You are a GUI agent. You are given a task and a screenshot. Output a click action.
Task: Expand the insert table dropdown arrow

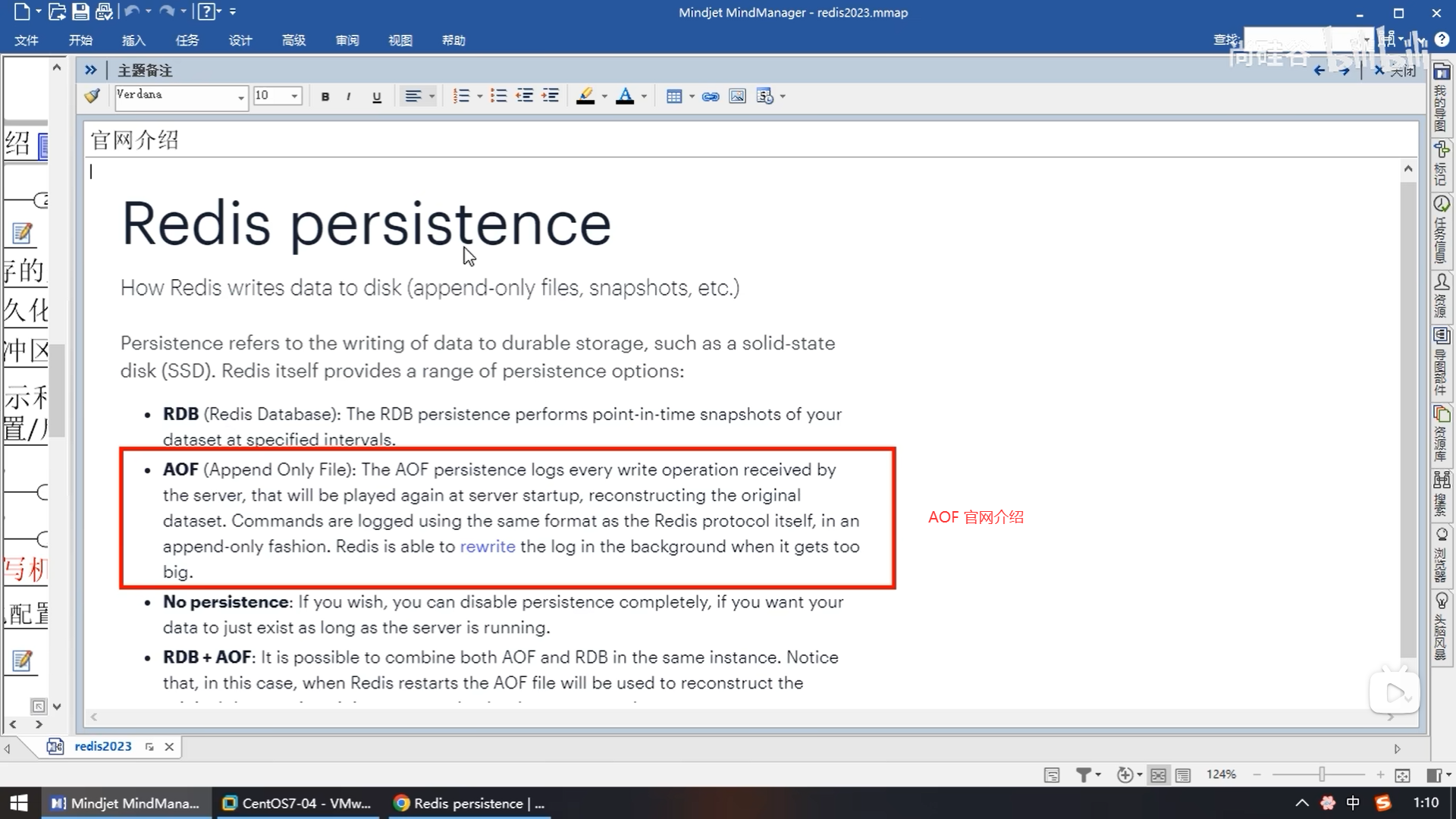pyautogui.click(x=692, y=96)
